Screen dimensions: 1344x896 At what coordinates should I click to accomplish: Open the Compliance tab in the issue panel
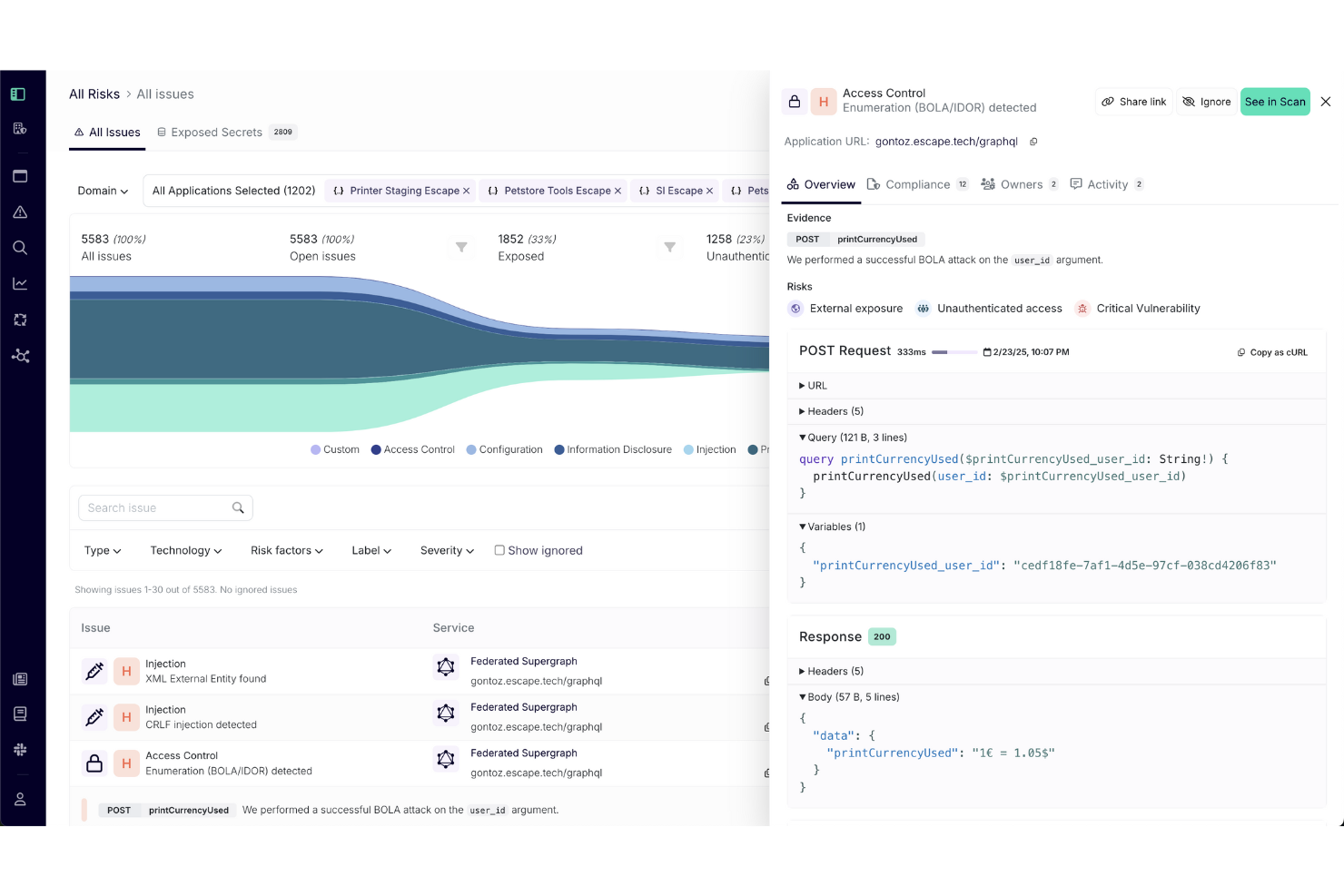[919, 183]
